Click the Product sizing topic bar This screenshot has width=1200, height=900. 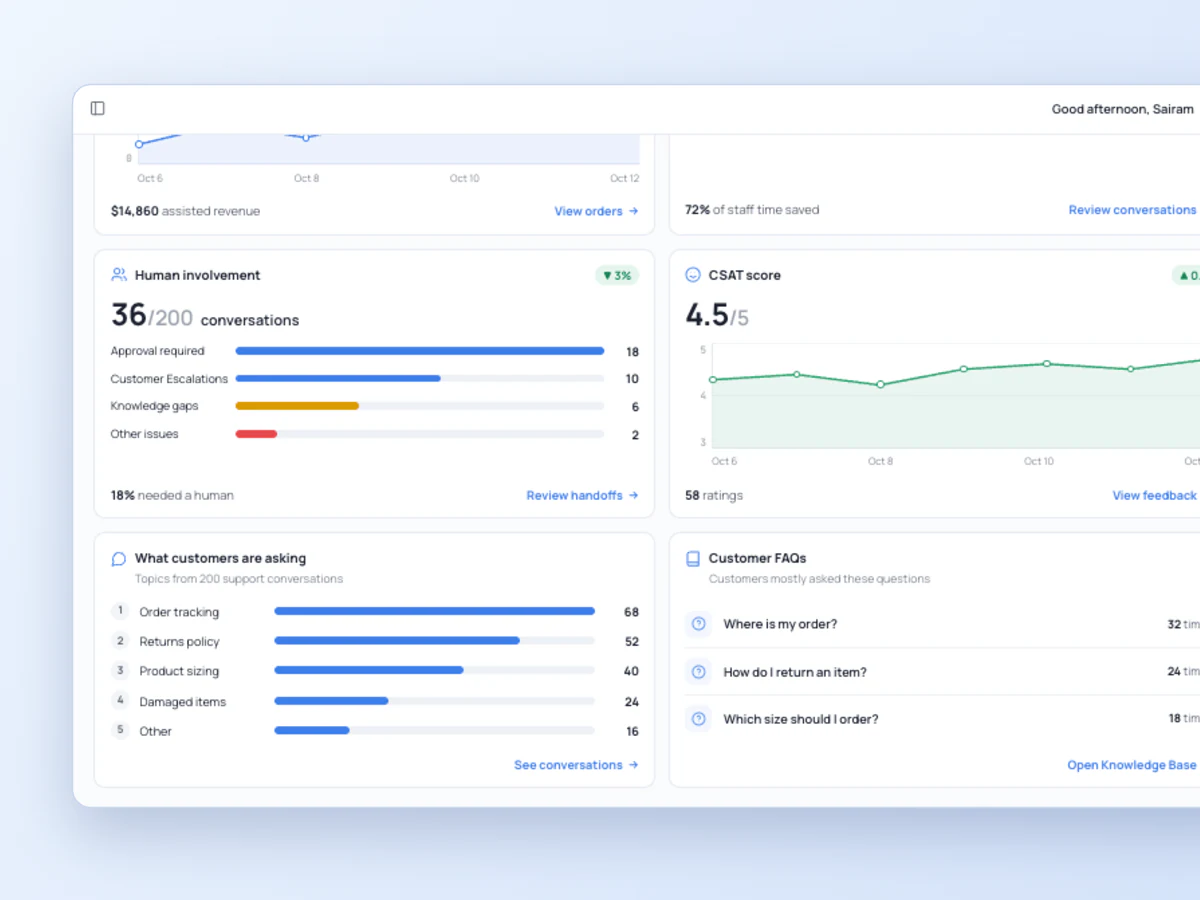(x=434, y=670)
